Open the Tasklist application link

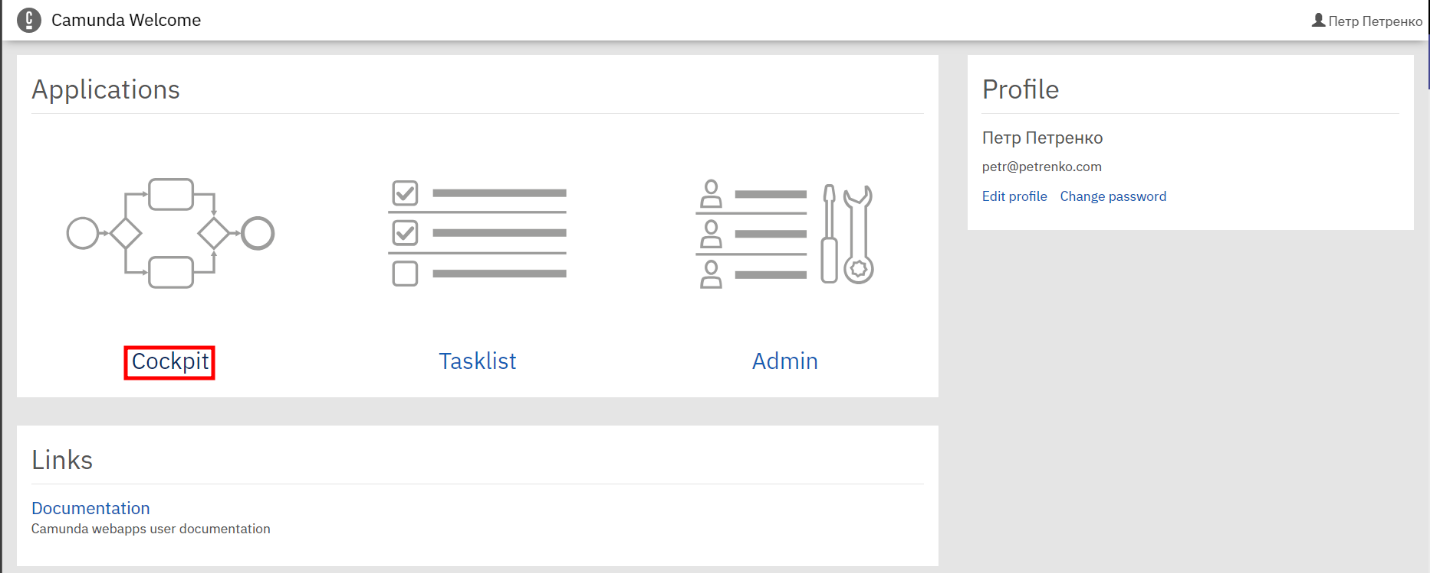[477, 361]
